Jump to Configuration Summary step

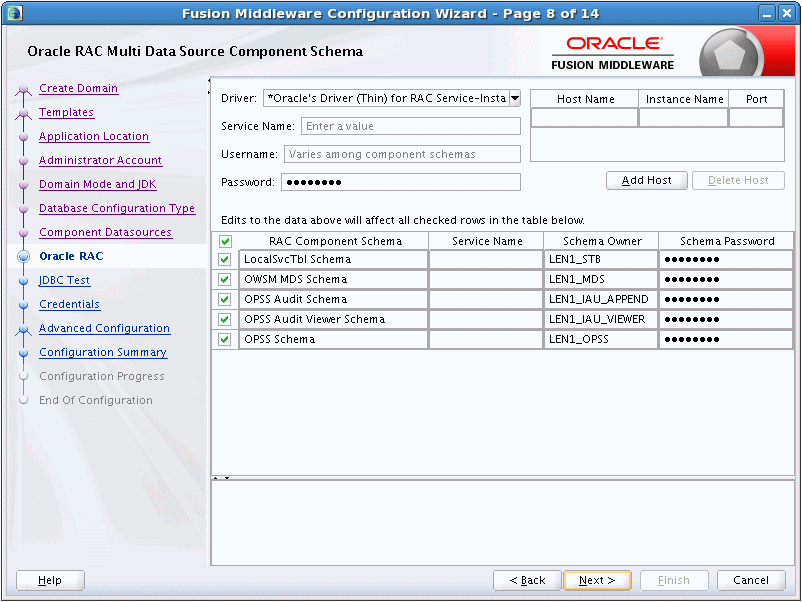coord(103,352)
